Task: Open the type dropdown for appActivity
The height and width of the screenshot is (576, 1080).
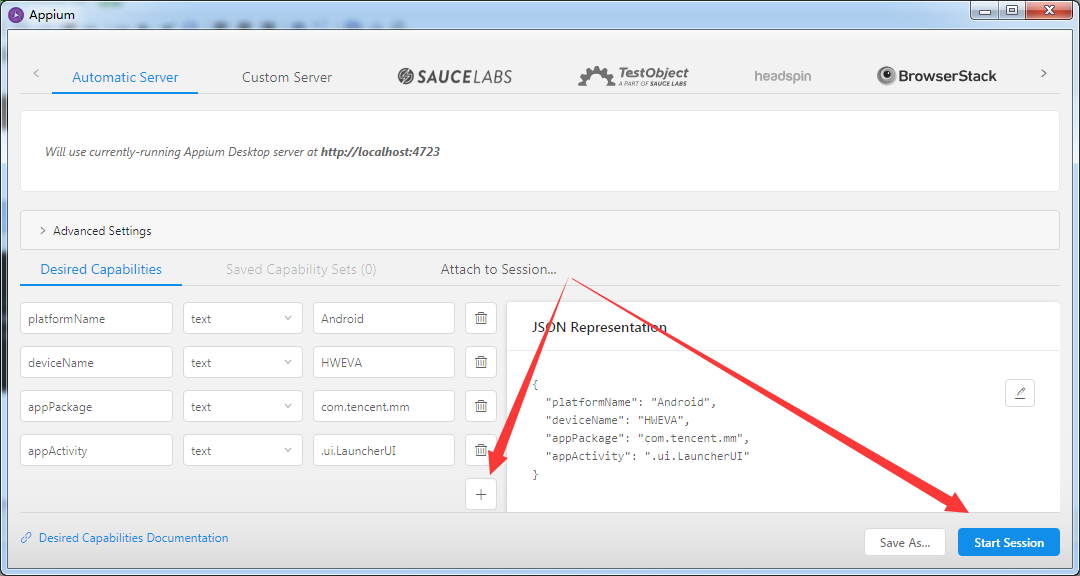Action: (x=242, y=450)
